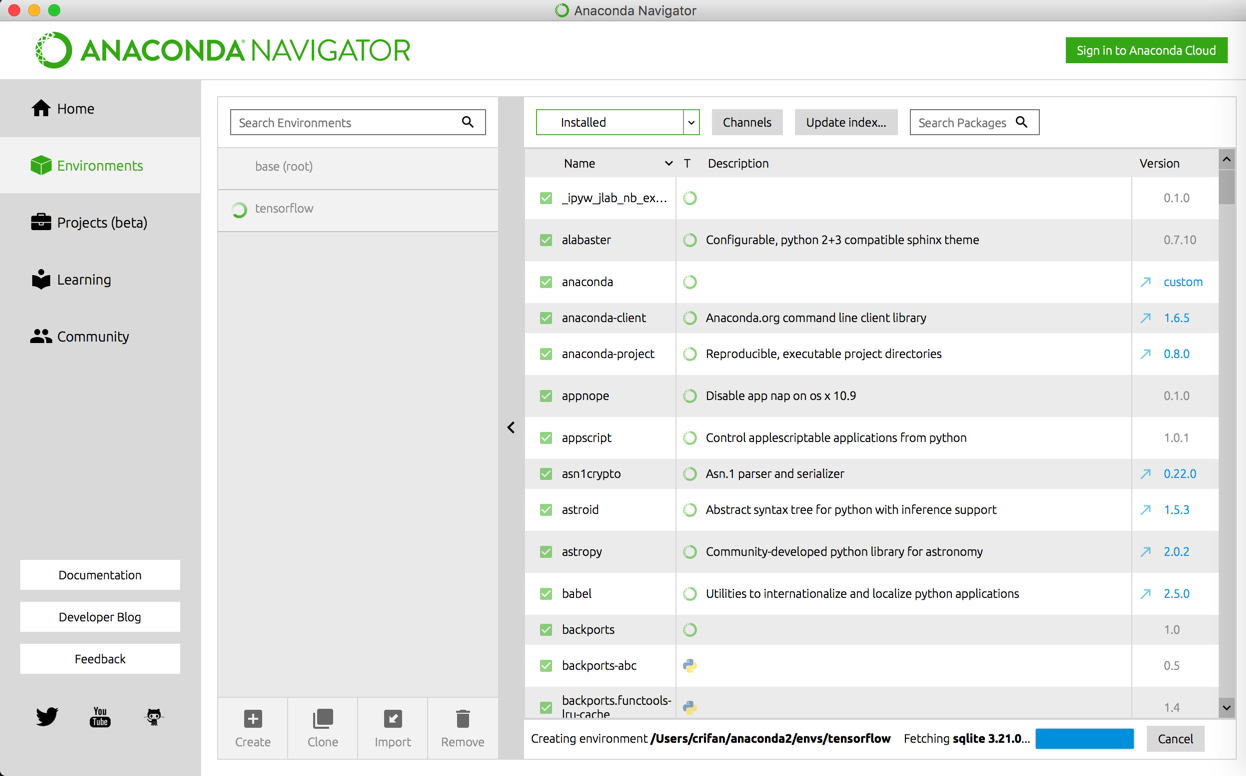Go to the Home section
This screenshot has height=776, width=1246.
[100, 108]
